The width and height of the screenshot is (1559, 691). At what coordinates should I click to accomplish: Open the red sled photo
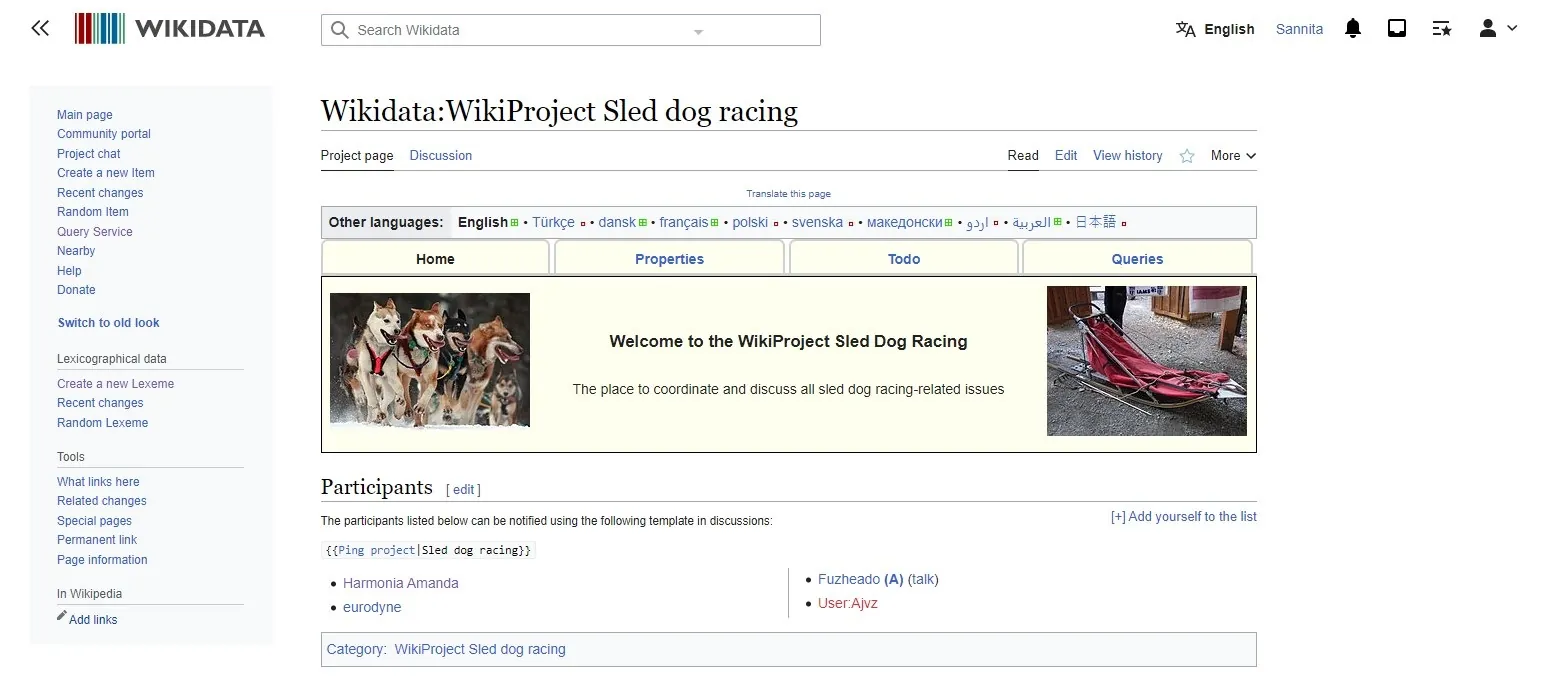1146,360
